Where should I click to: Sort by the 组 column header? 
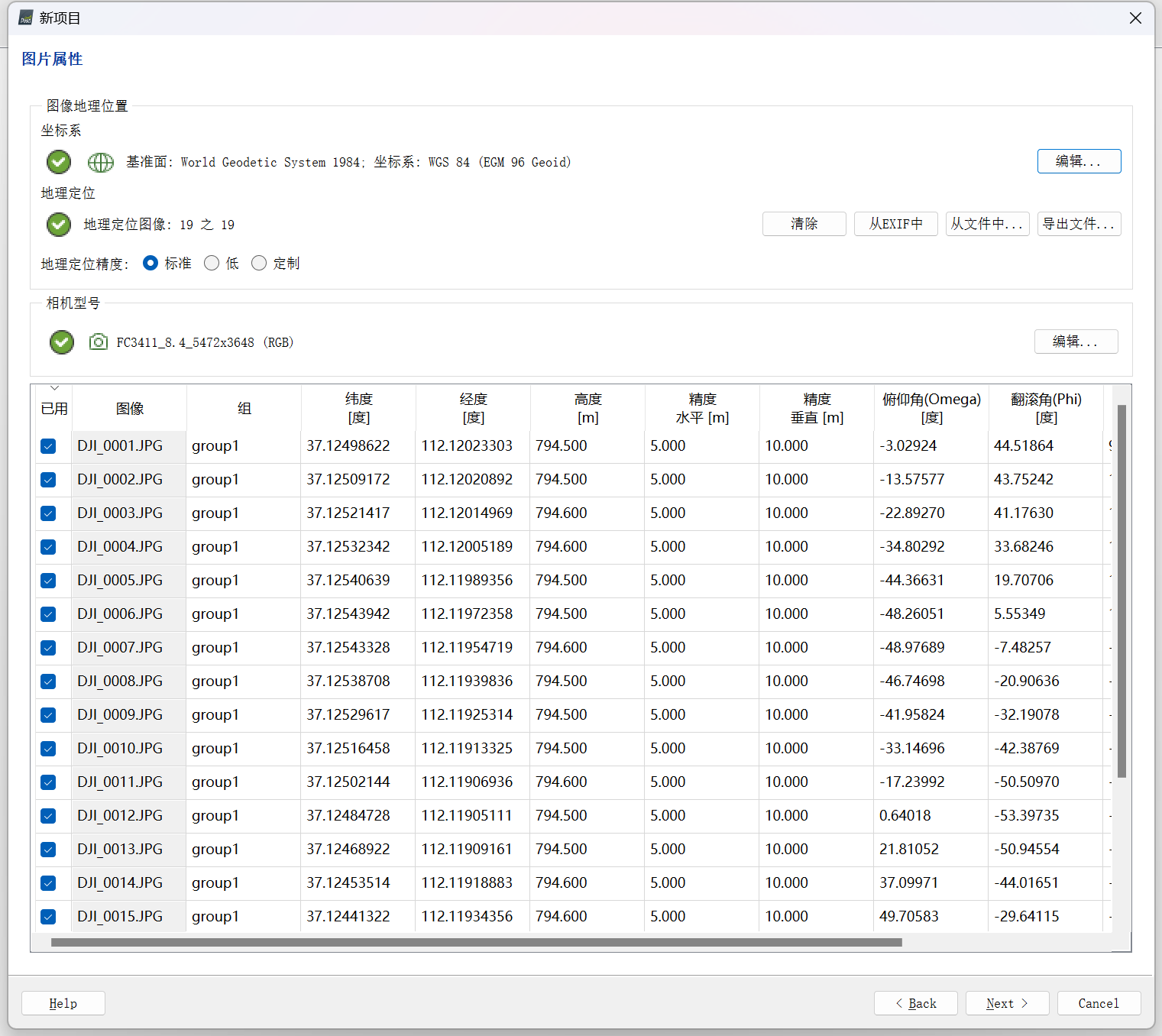click(244, 408)
